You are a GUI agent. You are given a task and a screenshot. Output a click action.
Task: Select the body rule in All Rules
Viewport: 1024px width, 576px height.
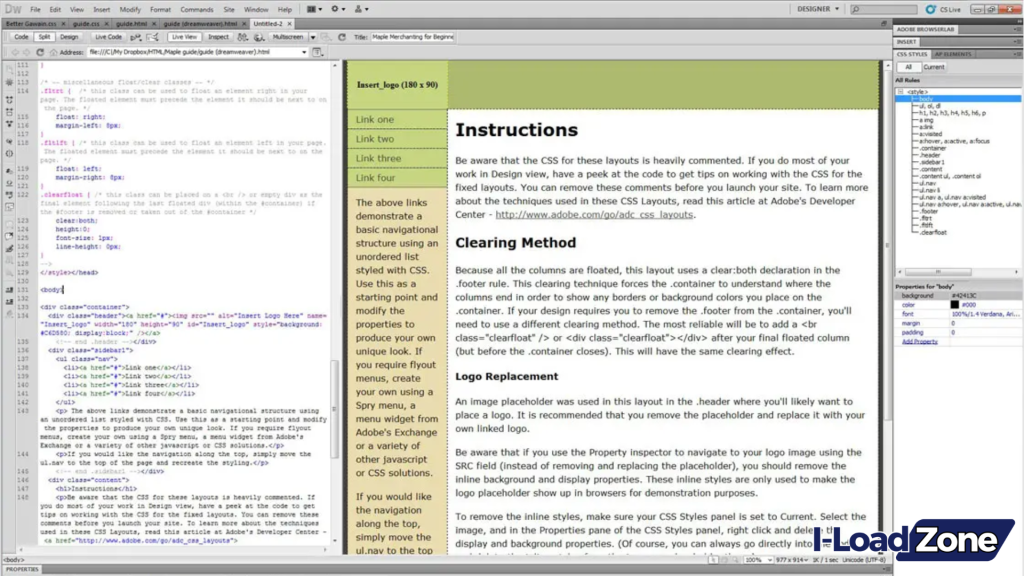[x=923, y=98]
